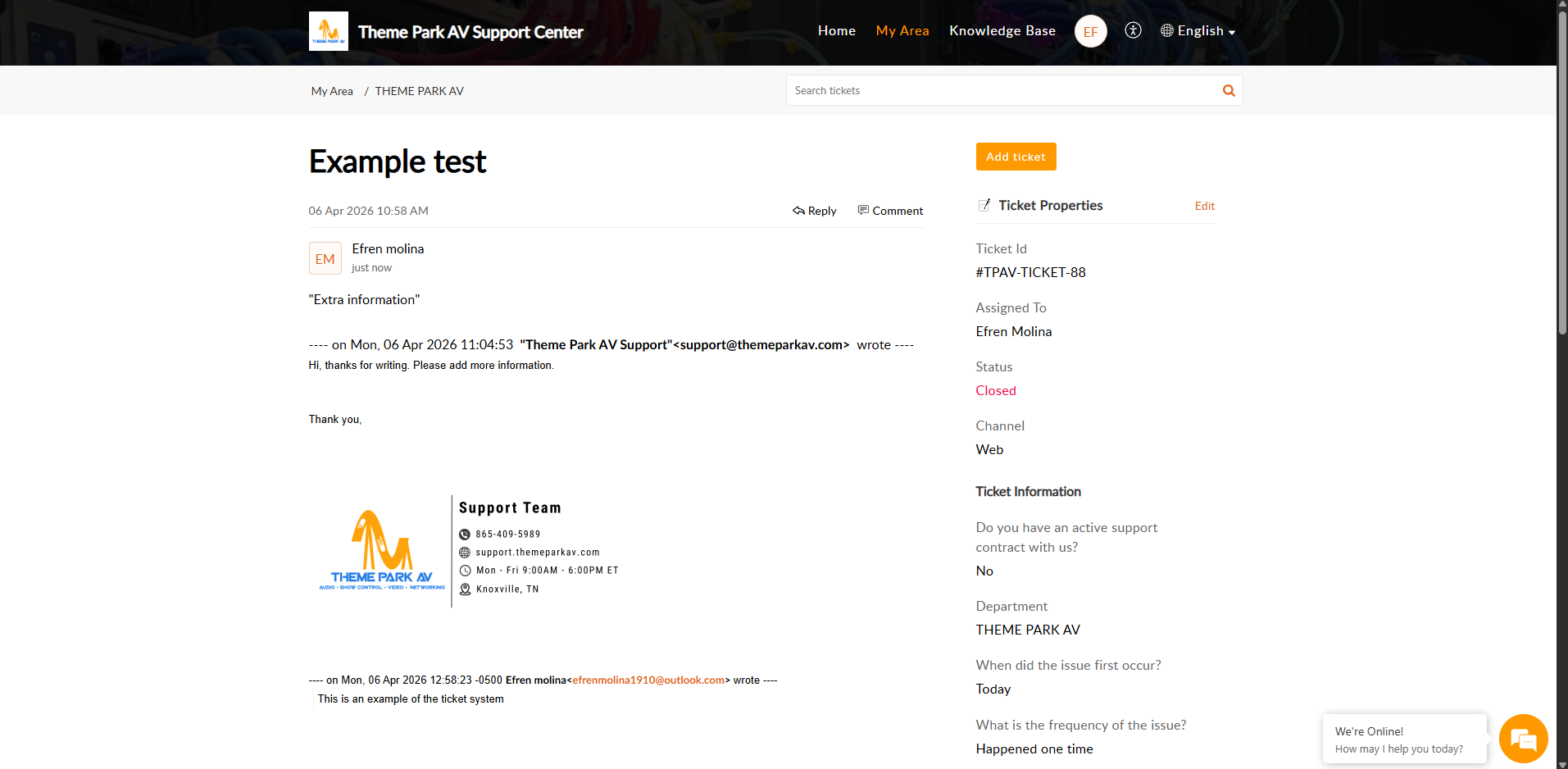1568x769 pixels.
Task: Open the Knowledge Base menu item
Action: [x=1002, y=30]
